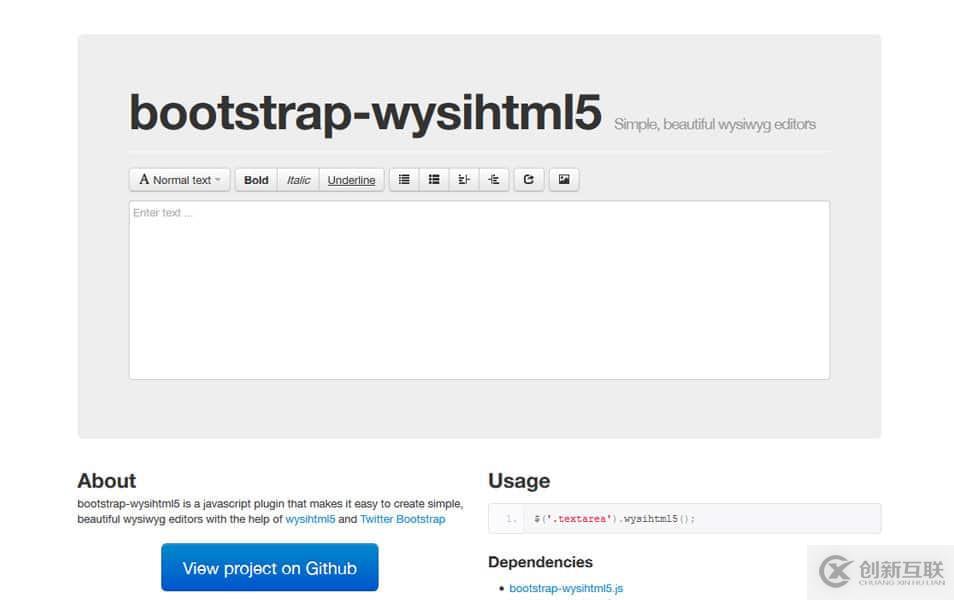Toggle Italic formatting
954x600 pixels.
[298, 180]
